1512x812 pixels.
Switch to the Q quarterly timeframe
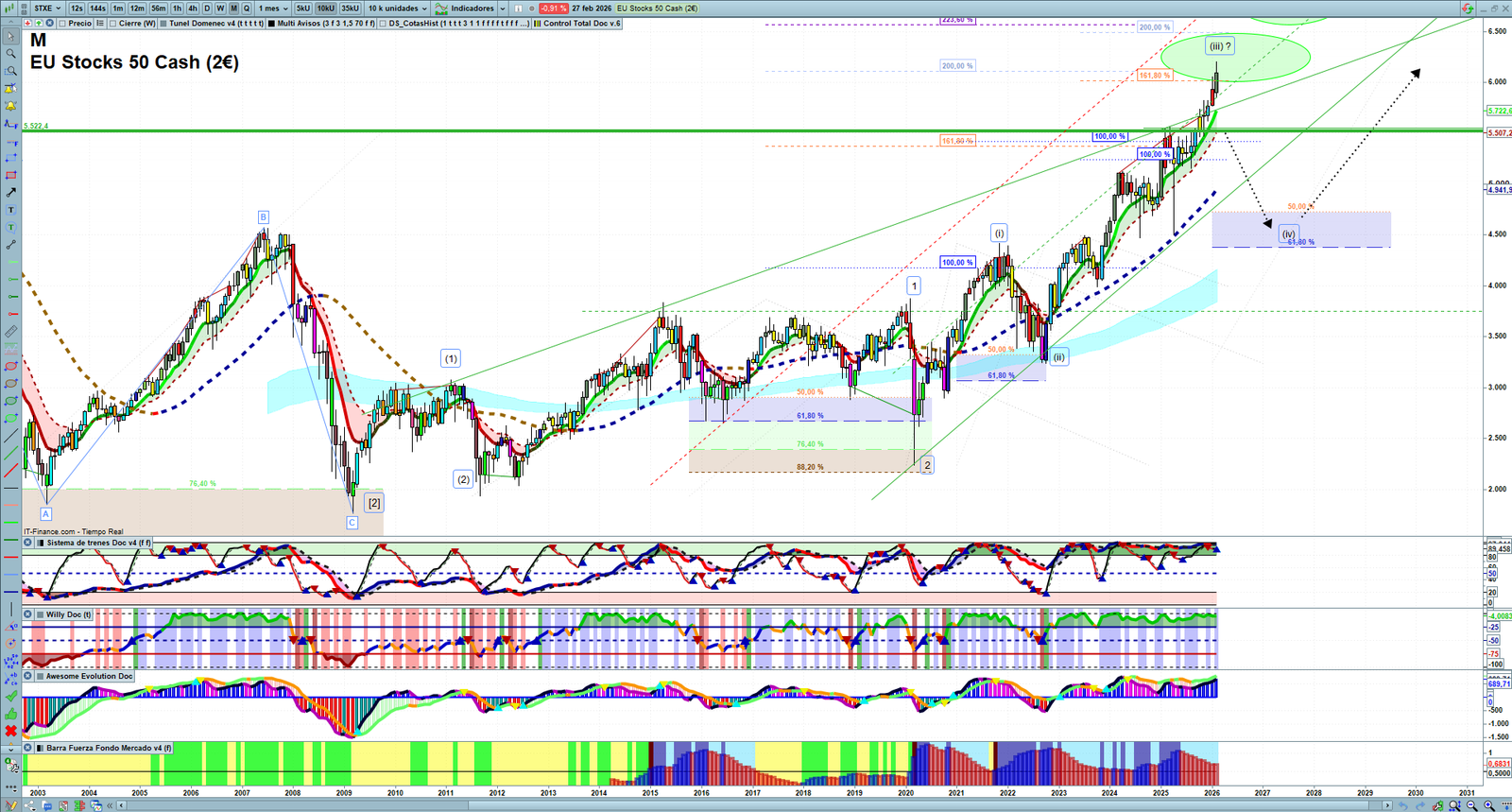pos(247,9)
